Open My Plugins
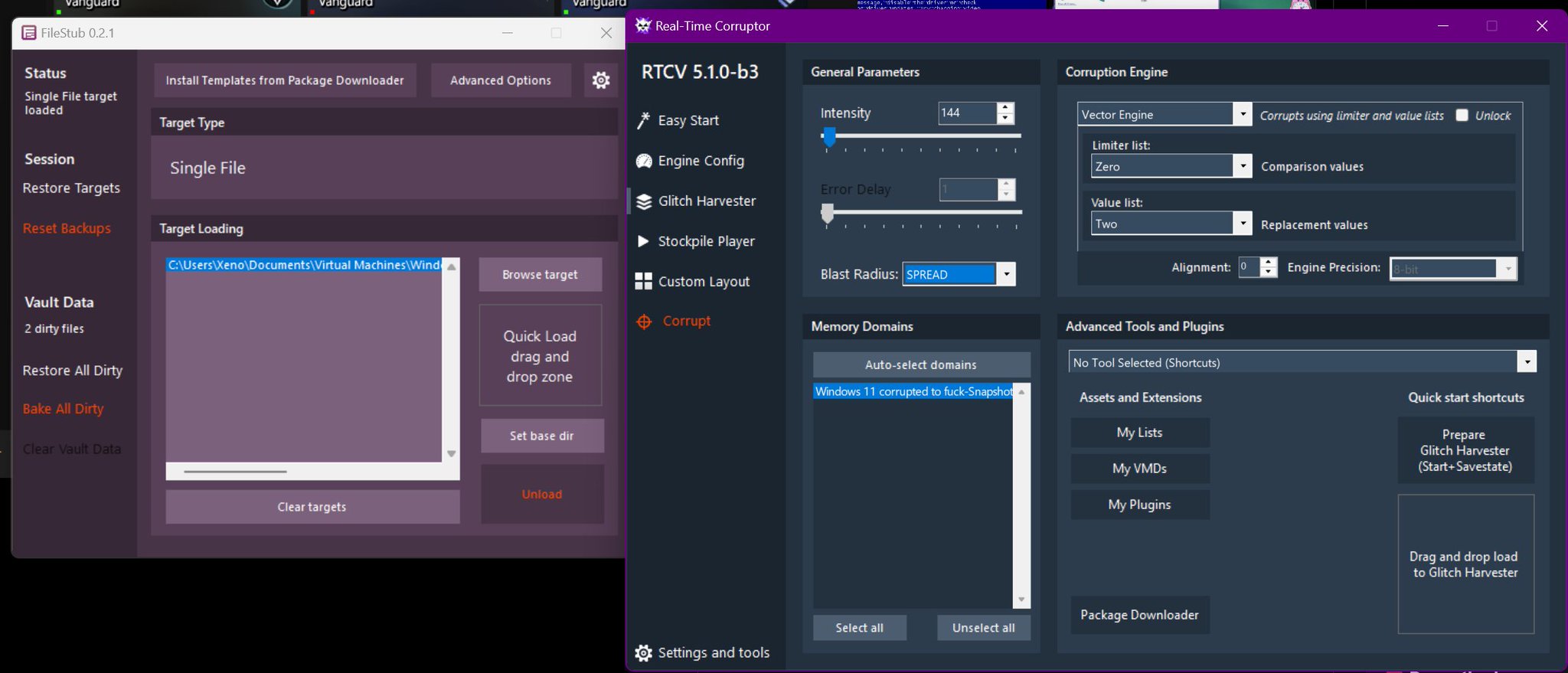 pos(1140,505)
